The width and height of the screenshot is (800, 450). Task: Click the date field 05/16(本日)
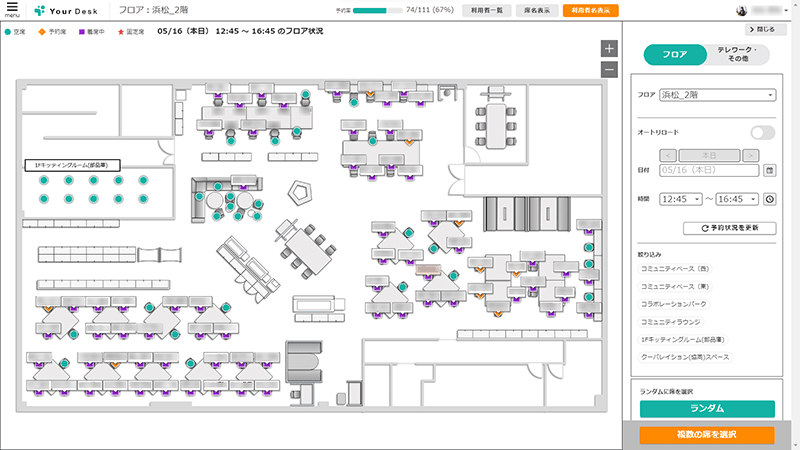pos(709,170)
